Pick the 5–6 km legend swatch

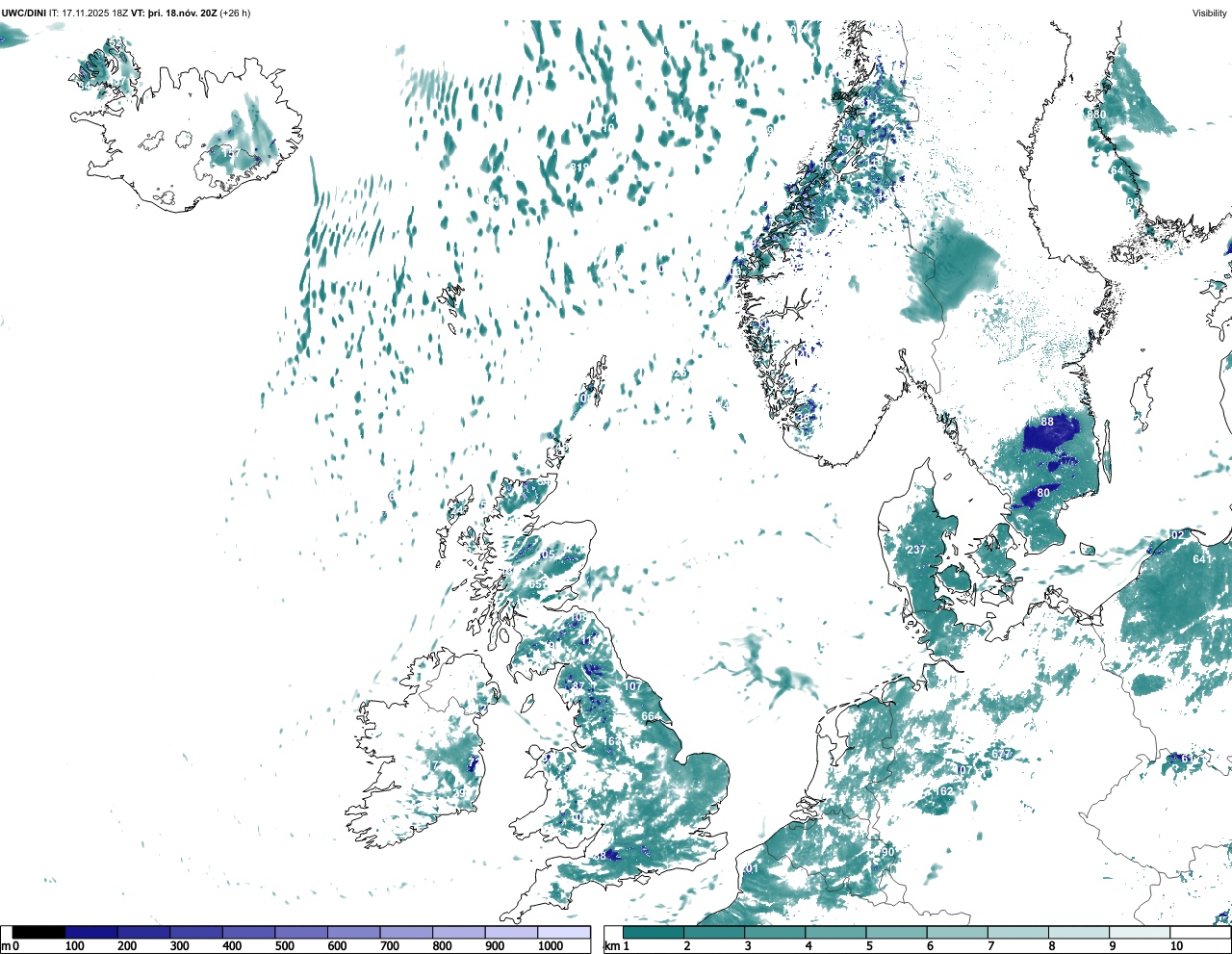[896, 932]
